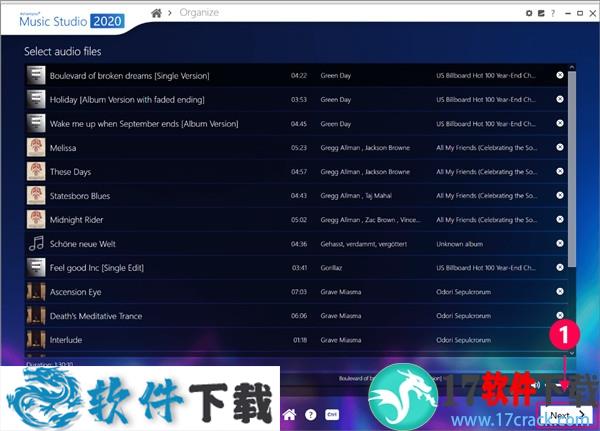The height and width of the screenshot is (431, 600).
Task: Click the Ctrl shortcut icon at bottom
Action: pos(332,414)
